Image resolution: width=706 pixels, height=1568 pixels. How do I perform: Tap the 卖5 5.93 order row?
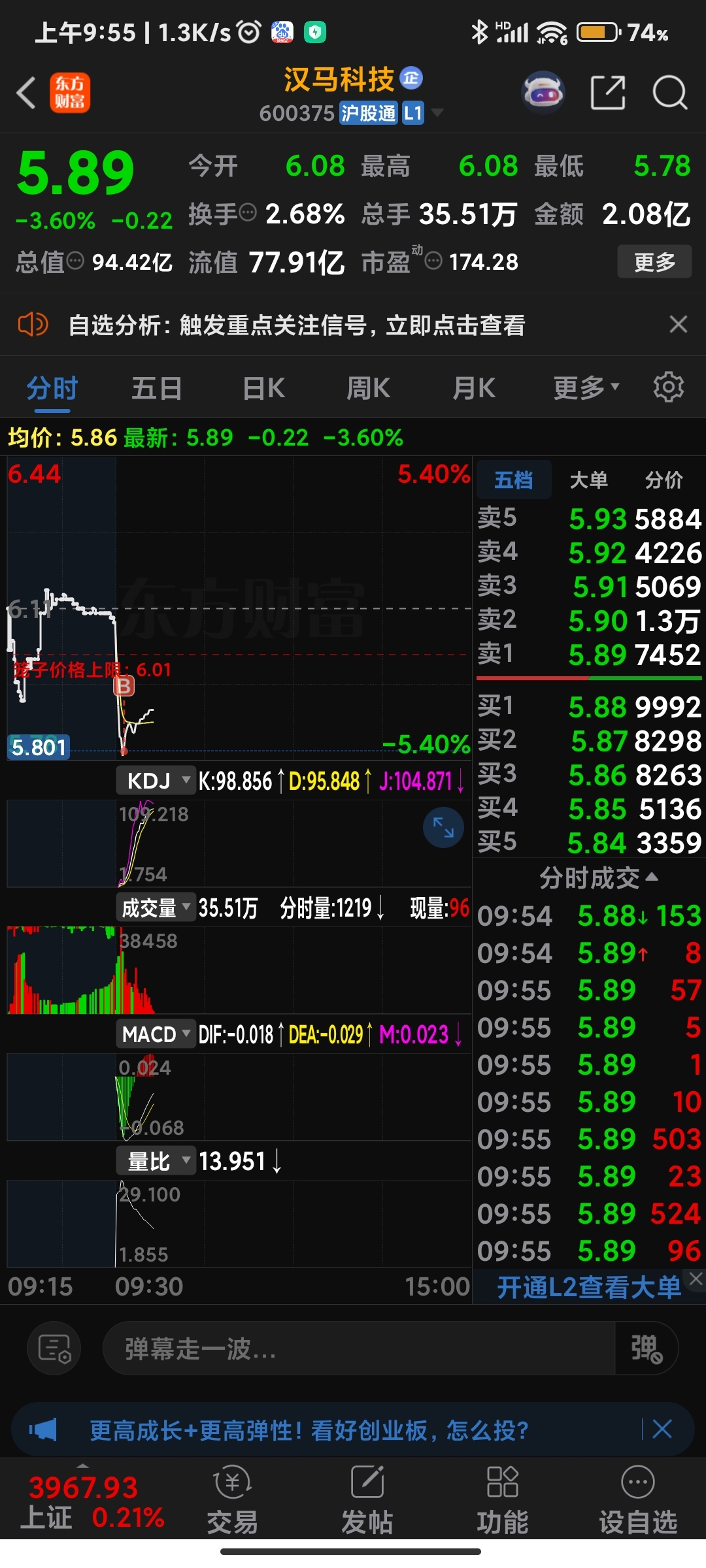point(589,518)
